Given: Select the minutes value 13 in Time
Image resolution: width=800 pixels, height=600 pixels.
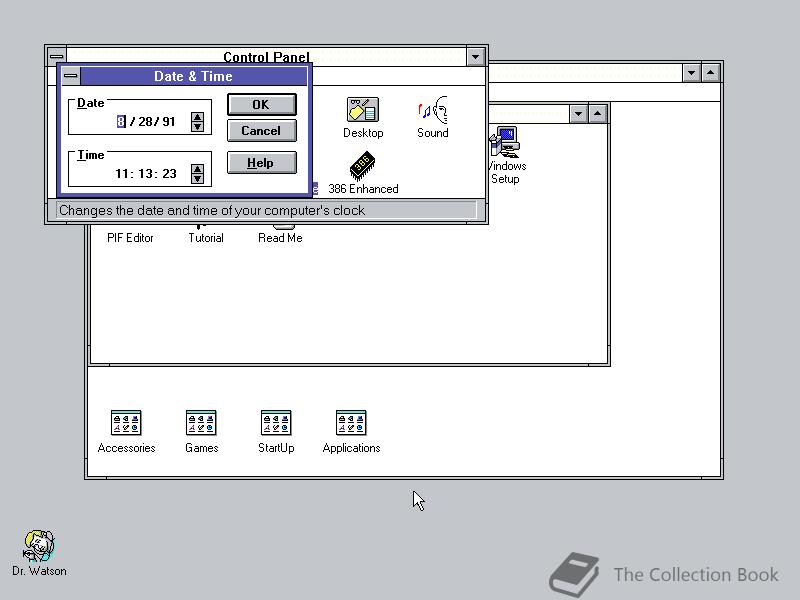Looking at the screenshot, I should [145, 173].
